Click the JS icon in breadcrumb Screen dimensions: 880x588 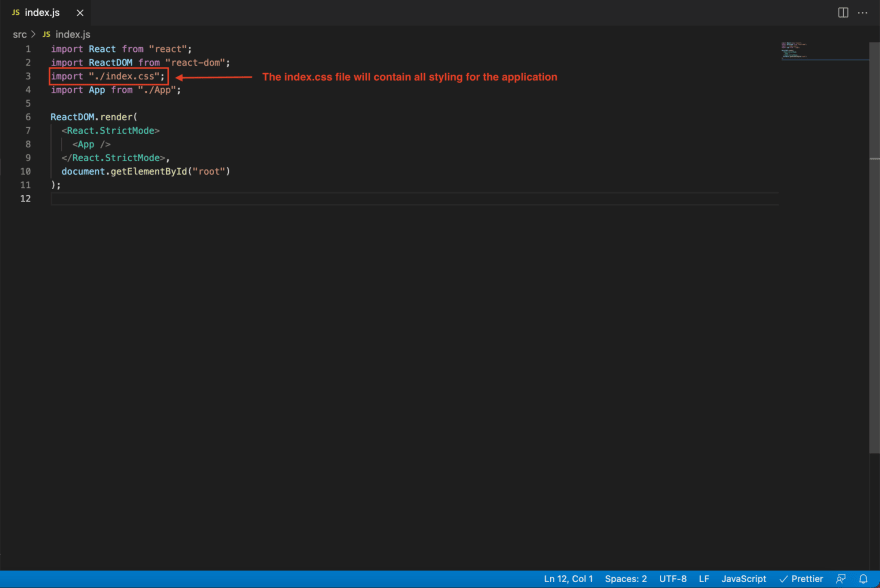coord(47,34)
